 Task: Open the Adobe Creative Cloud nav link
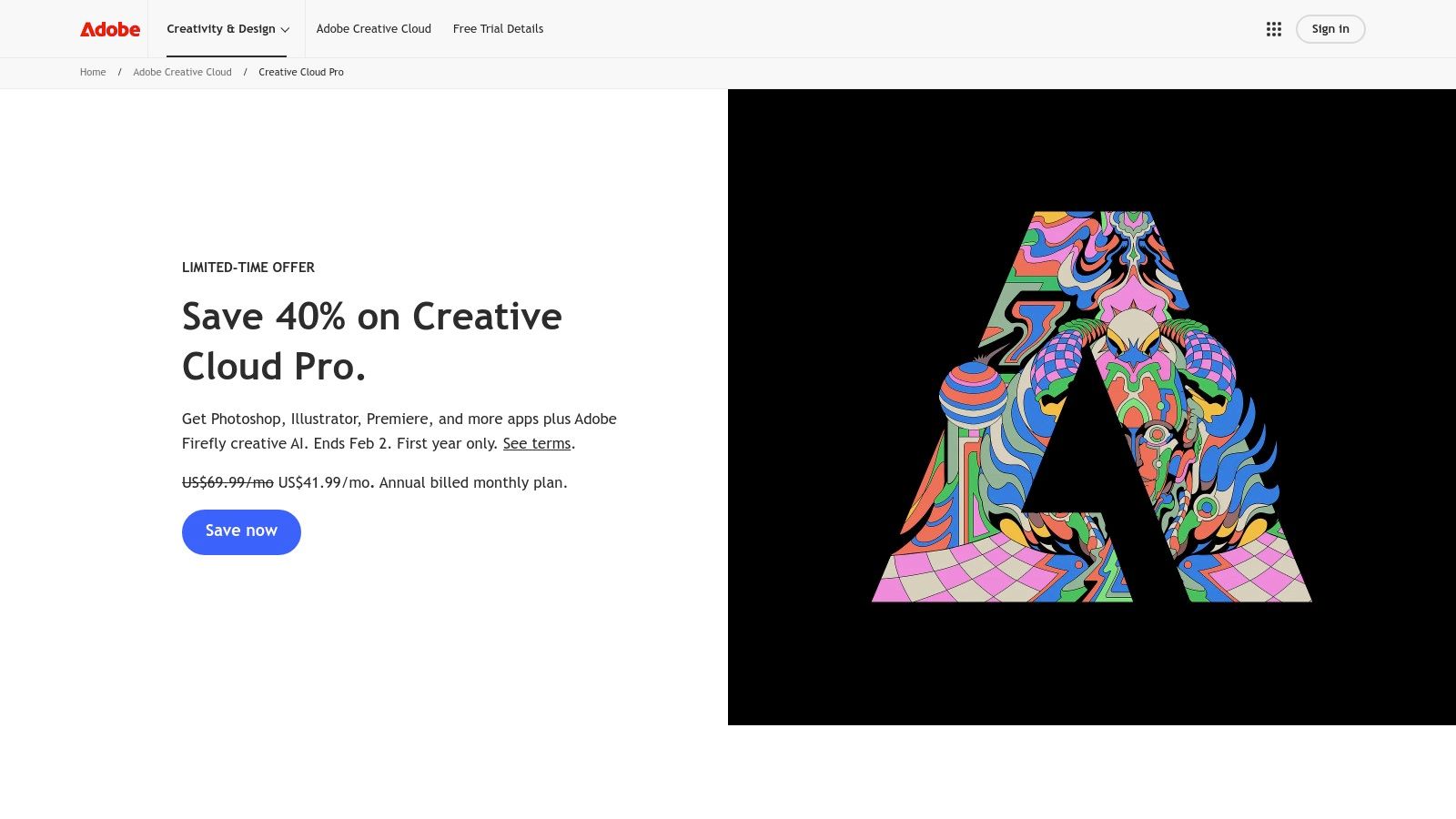point(374,29)
